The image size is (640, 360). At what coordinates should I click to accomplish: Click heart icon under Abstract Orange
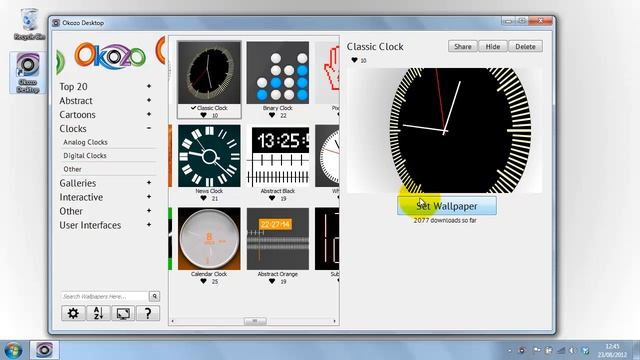tap(272, 281)
